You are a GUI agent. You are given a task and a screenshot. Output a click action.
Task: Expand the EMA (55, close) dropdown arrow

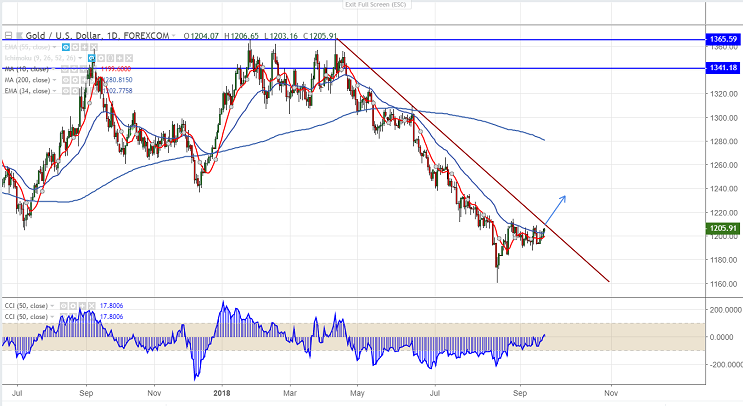[x=54, y=47]
